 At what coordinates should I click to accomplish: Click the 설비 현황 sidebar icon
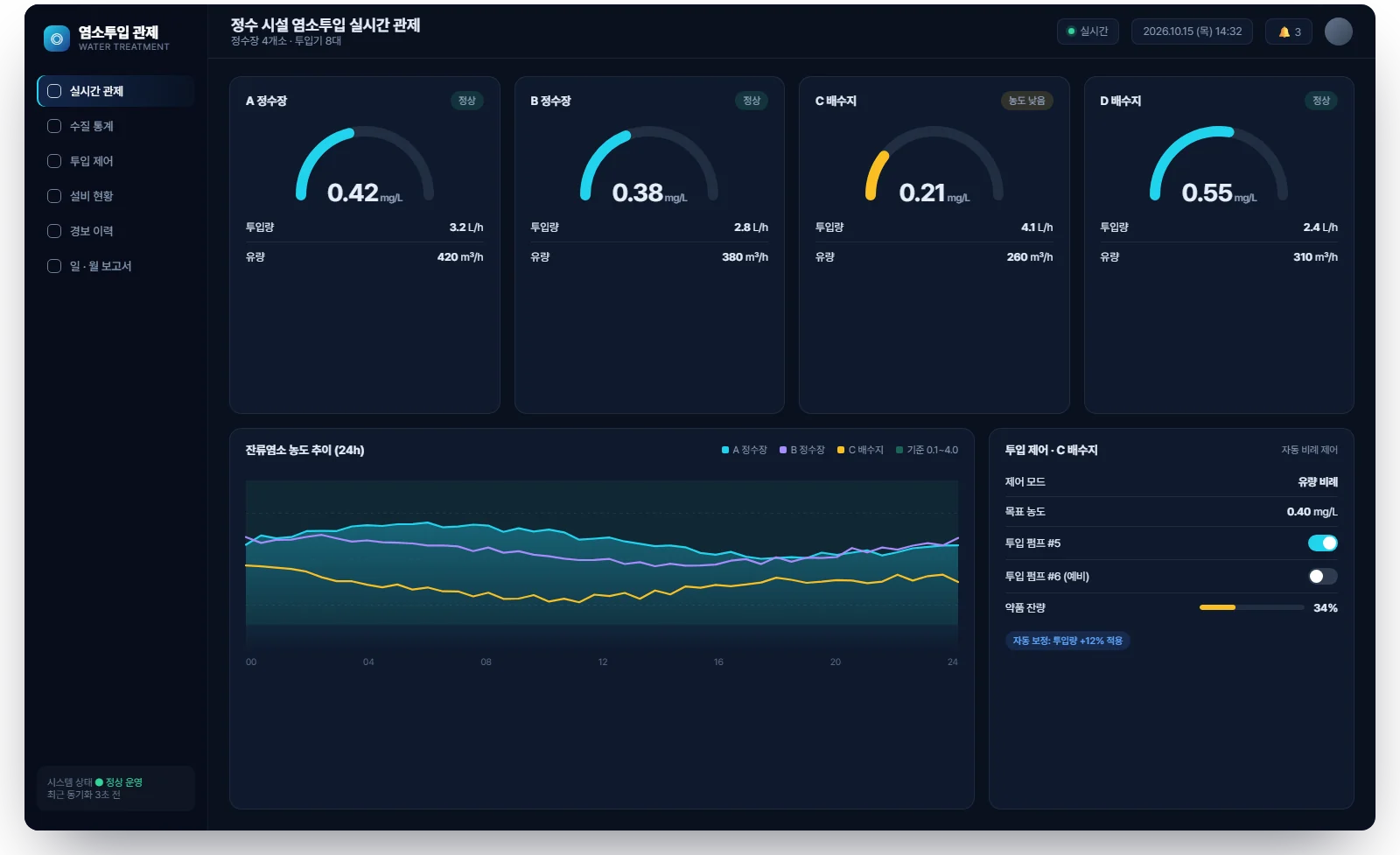(x=54, y=196)
